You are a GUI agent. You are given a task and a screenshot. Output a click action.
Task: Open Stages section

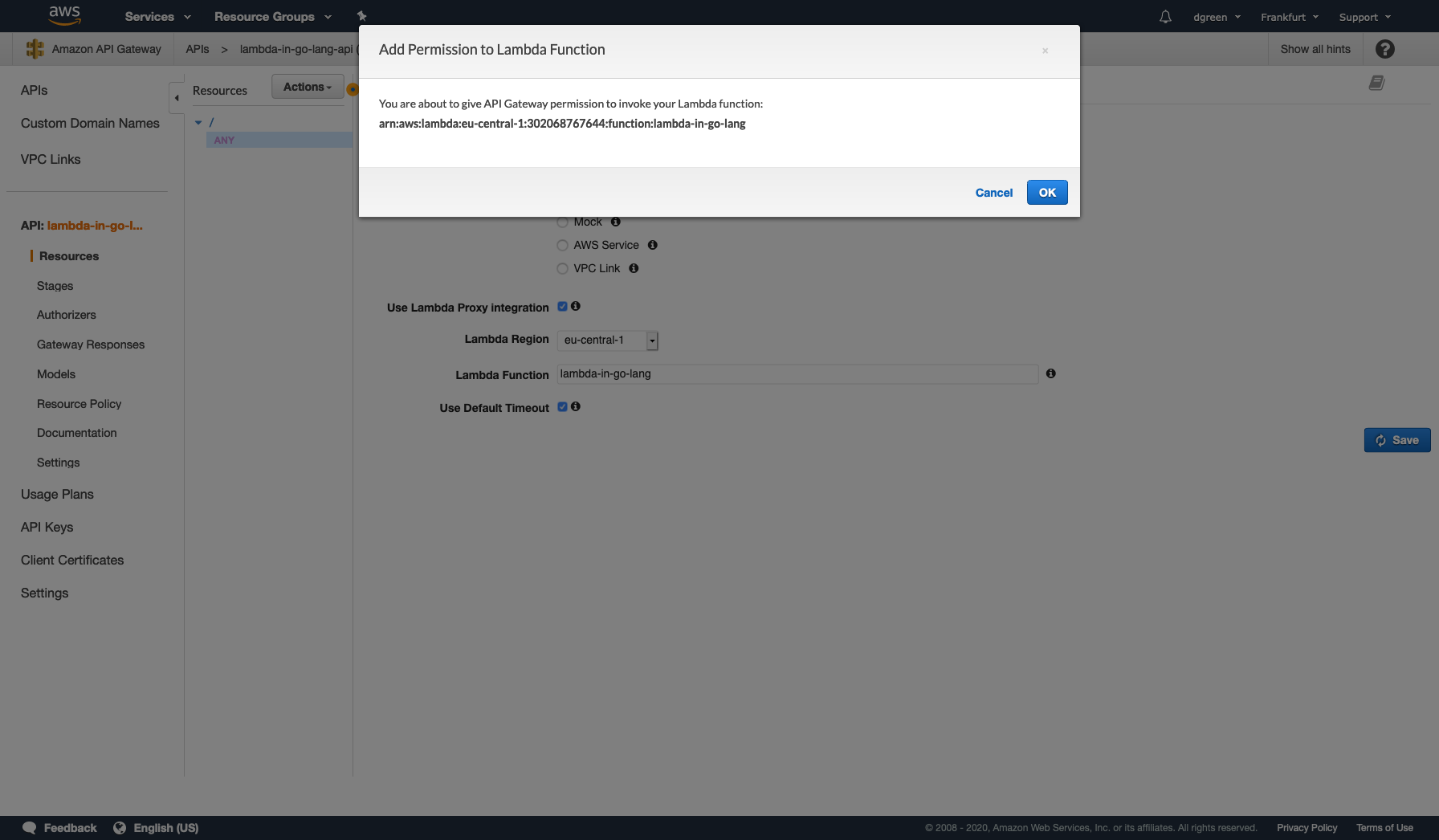pos(55,286)
